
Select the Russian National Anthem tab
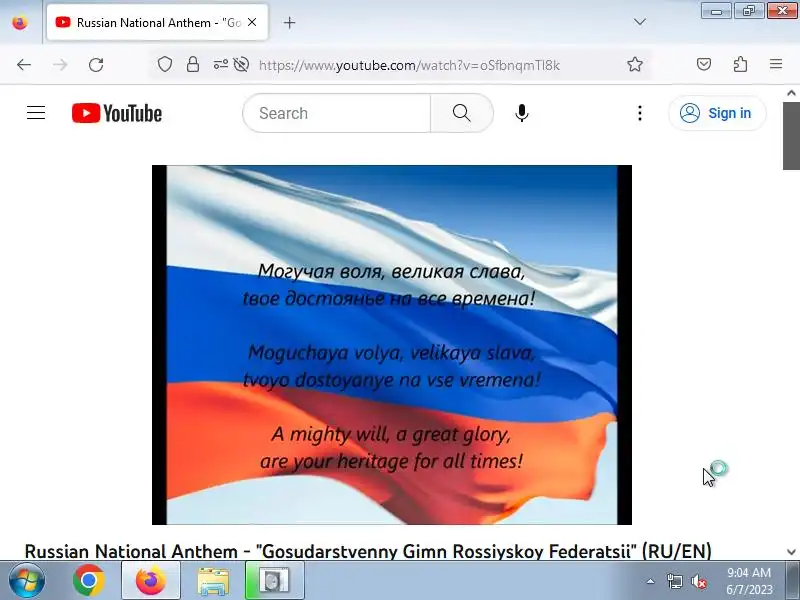pyautogui.click(x=157, y=22)
